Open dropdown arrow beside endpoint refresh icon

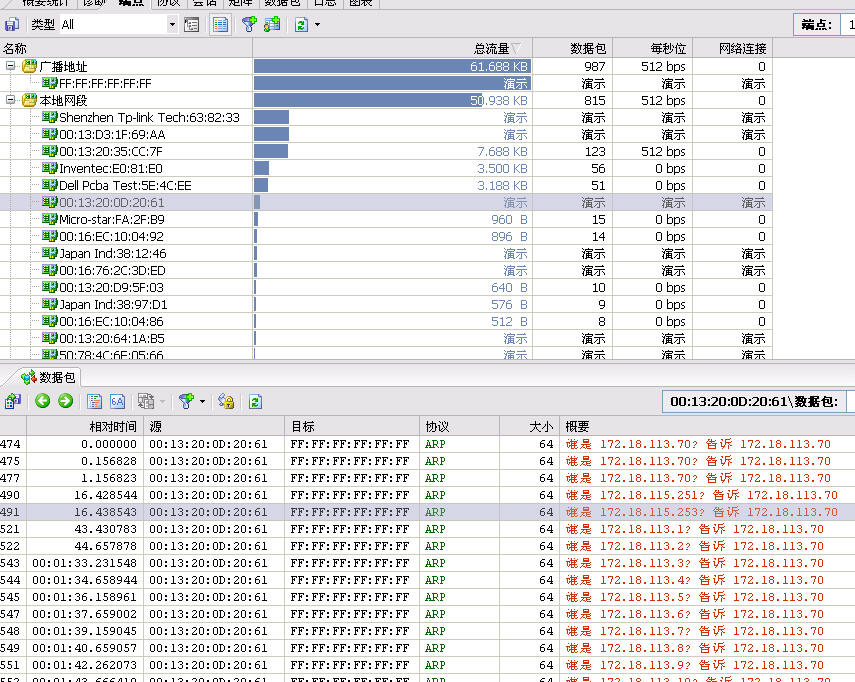tap(317, 24)
